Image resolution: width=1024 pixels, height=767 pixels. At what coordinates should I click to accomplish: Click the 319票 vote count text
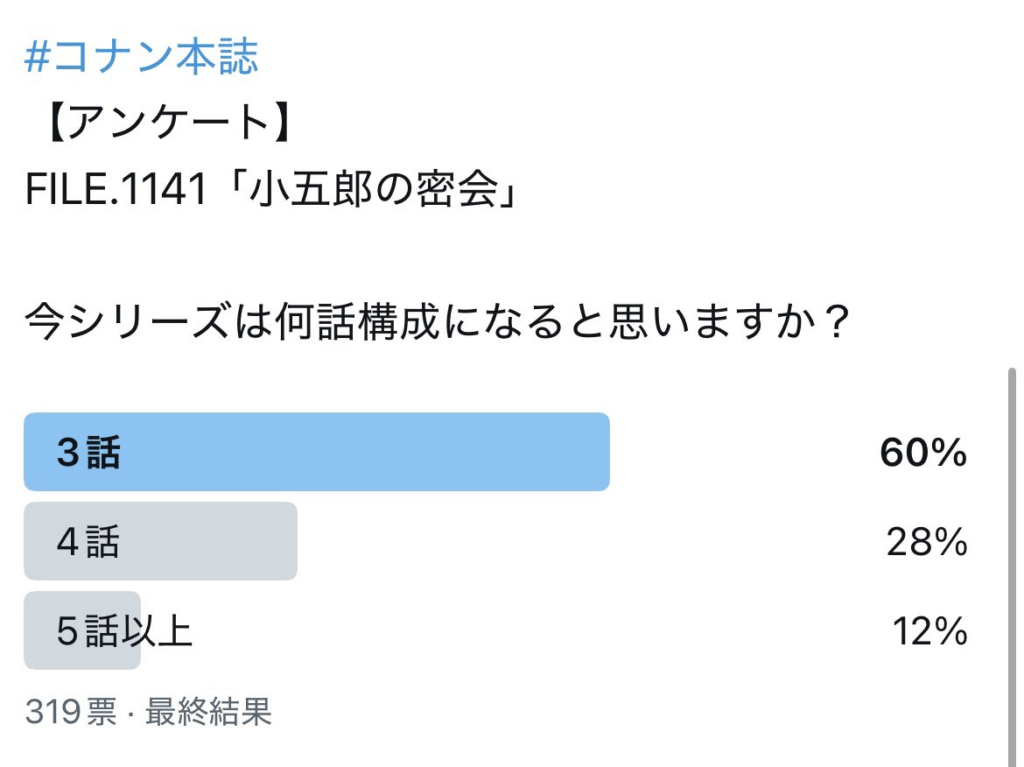tap(71, 711)
